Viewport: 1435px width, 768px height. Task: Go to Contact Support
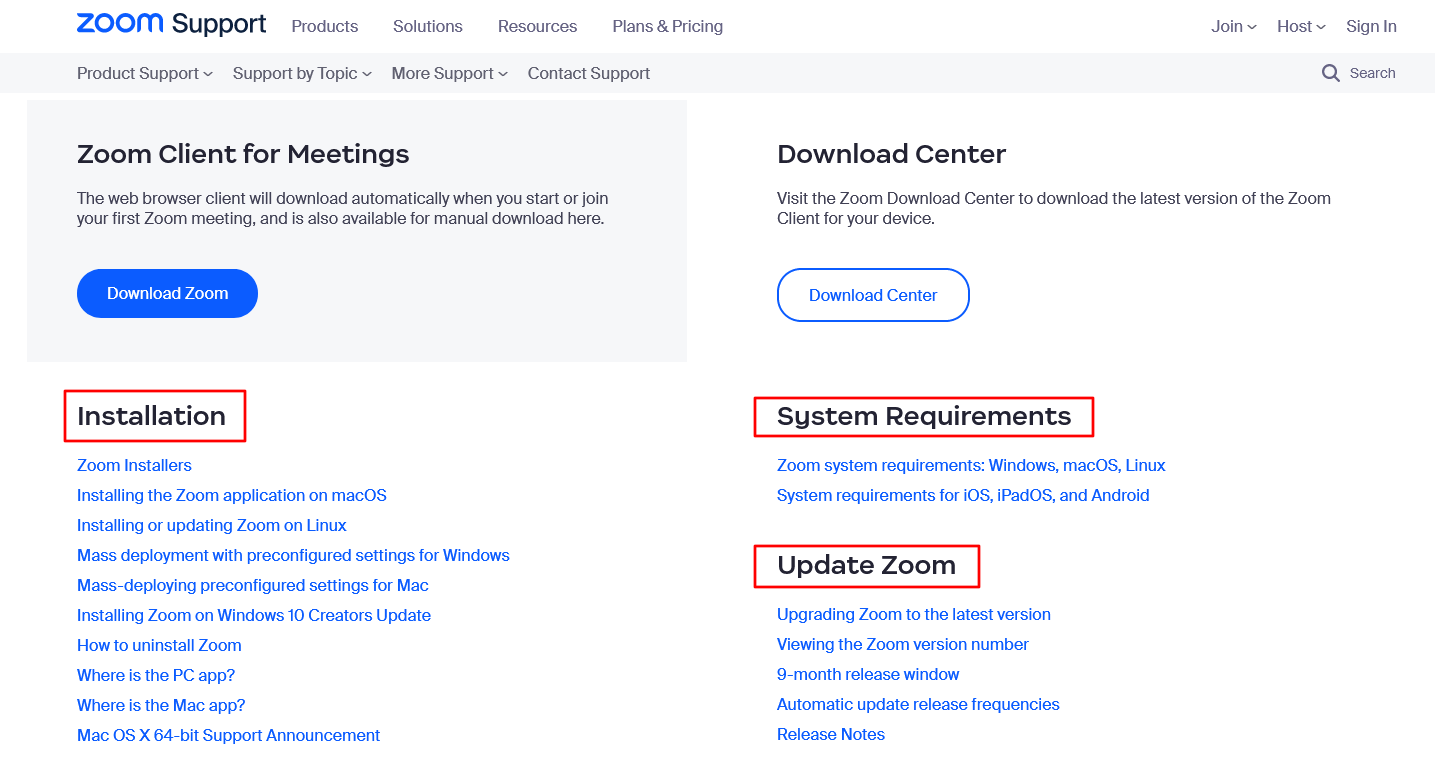pyautogui.click(x=588, y=73)
